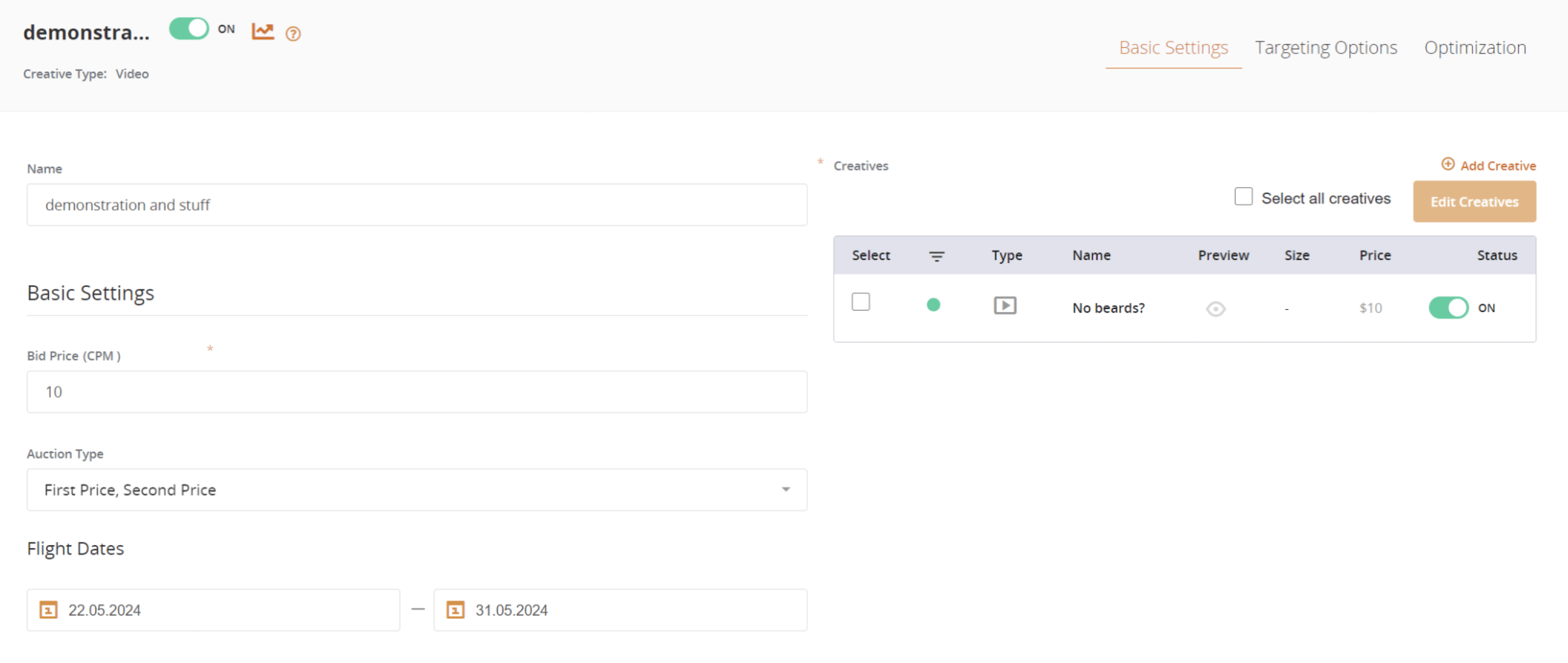Screen dimensions: 1568x663
Task: Preview the No beards? creative eye icon
Action: click(x=1215, y=309)
